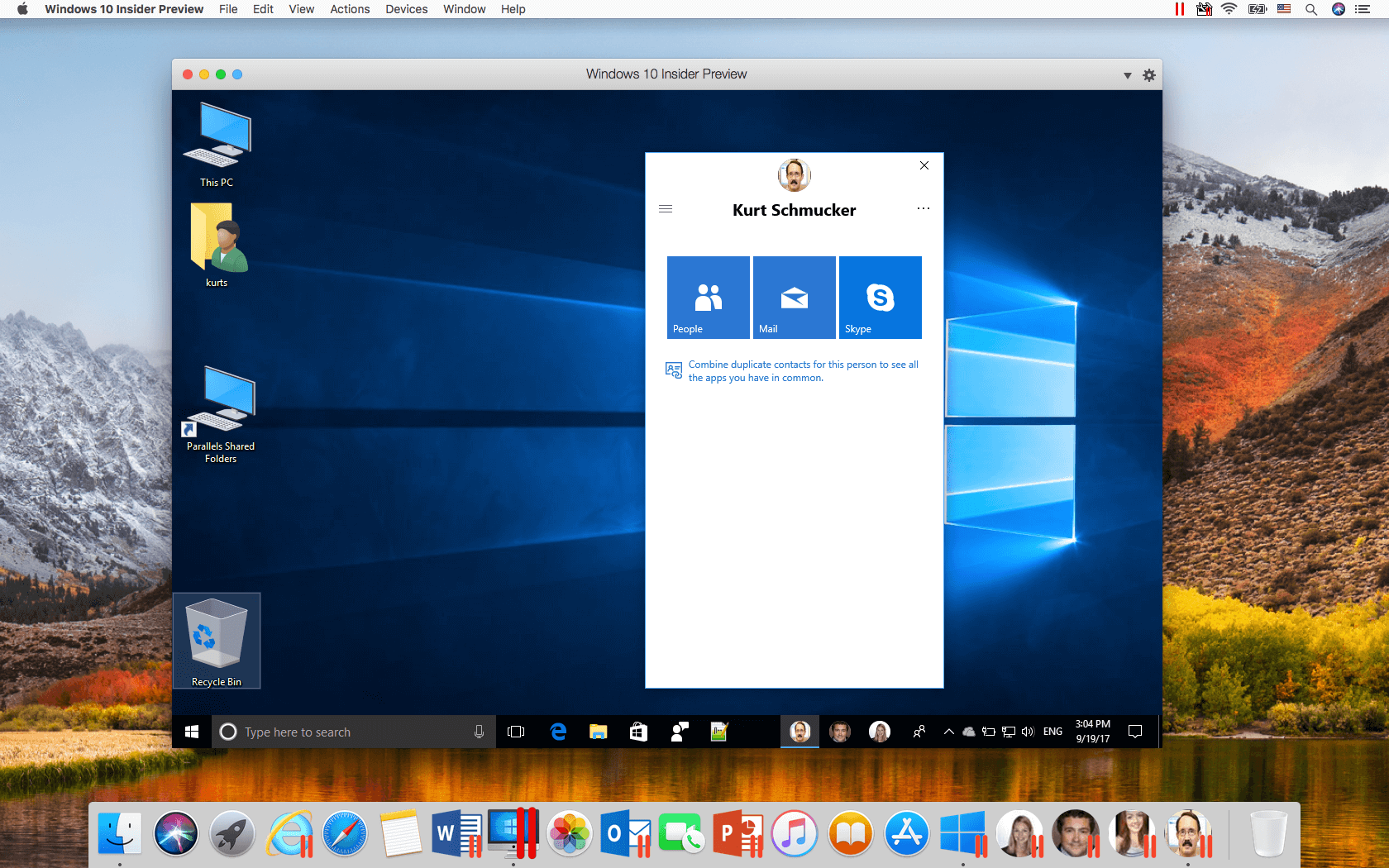Launch Safari from the Dock
Image resolution: width=1389 pixels, height=868 pixels.
(345, 833)
